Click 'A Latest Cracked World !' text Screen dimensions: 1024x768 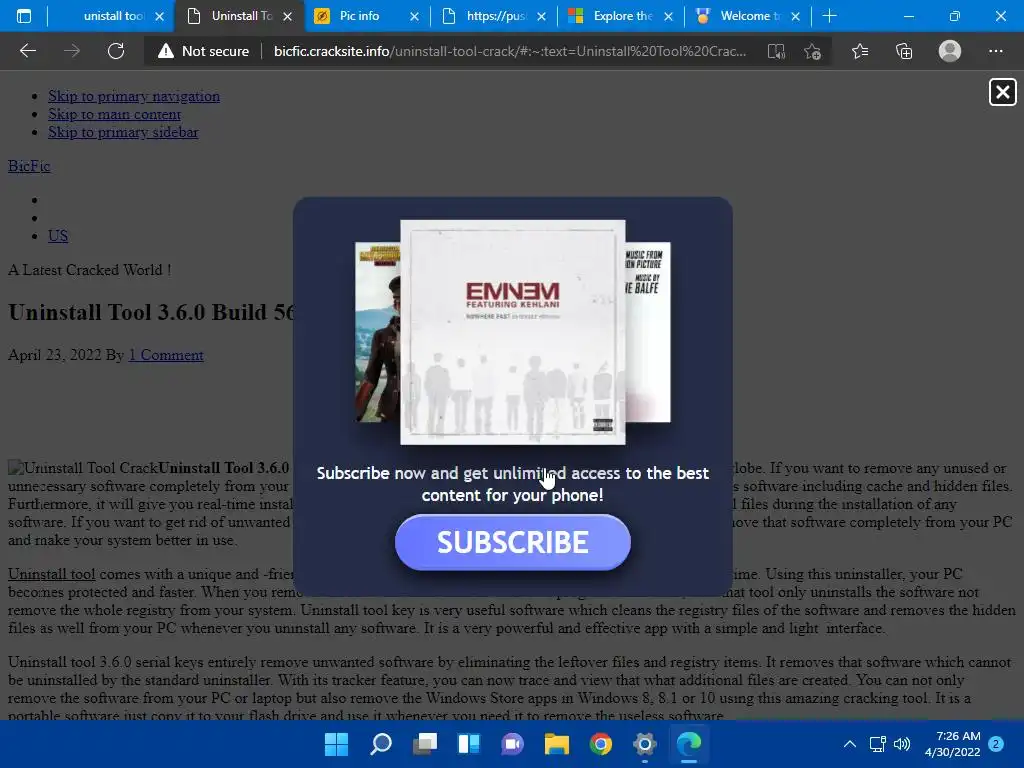[x=89, y=270]
